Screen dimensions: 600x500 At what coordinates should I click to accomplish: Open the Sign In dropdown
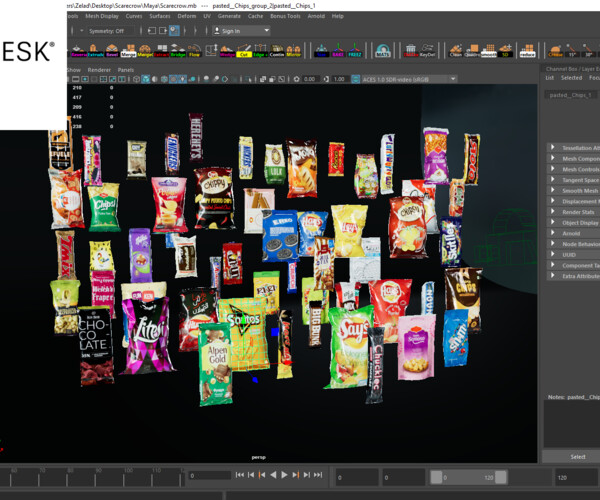pyautogui.click(x=242, y=31)
